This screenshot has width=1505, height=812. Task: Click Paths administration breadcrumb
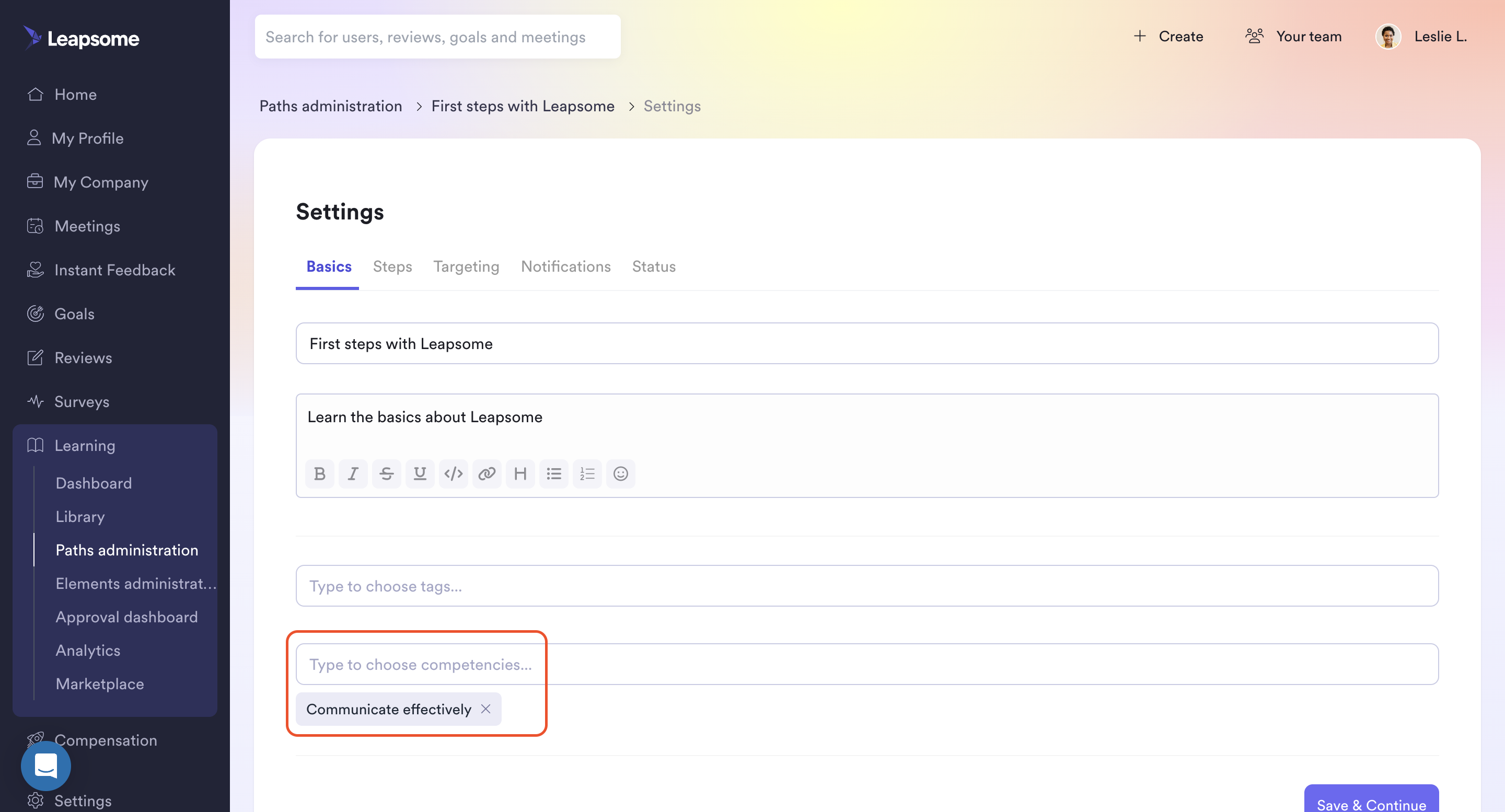click(x=331, y=106)
